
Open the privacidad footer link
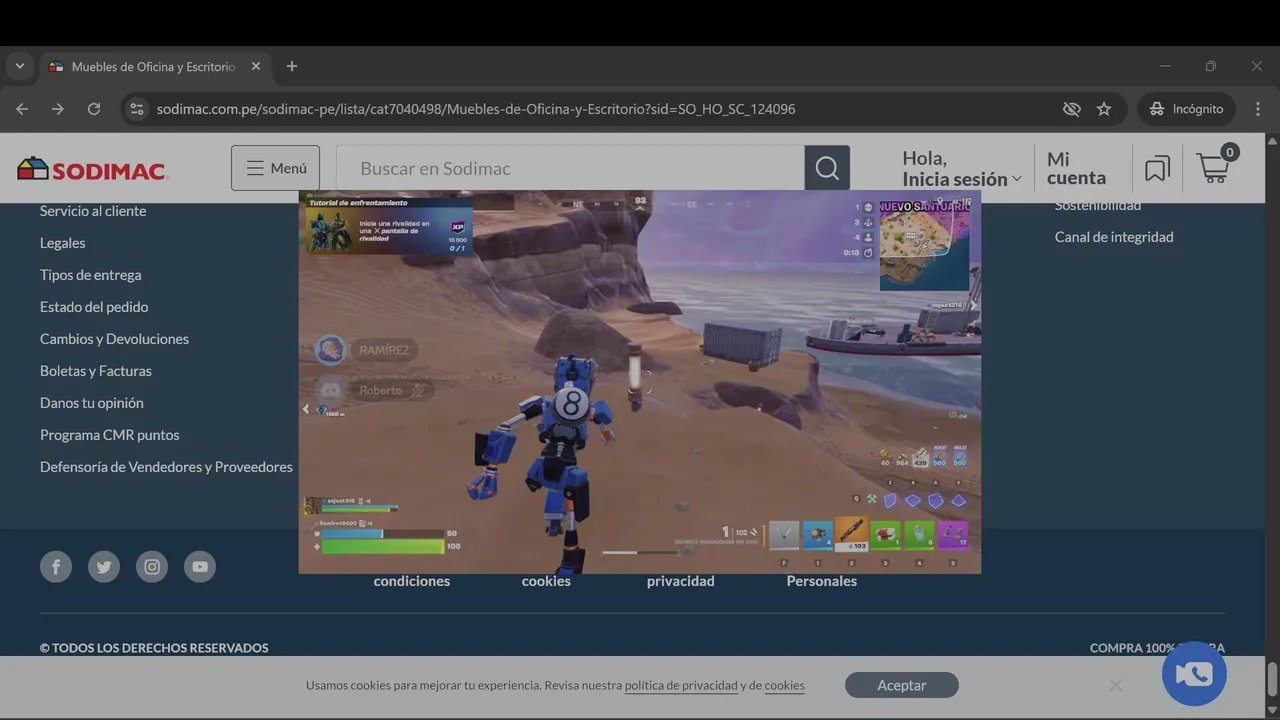pos(681,581)
